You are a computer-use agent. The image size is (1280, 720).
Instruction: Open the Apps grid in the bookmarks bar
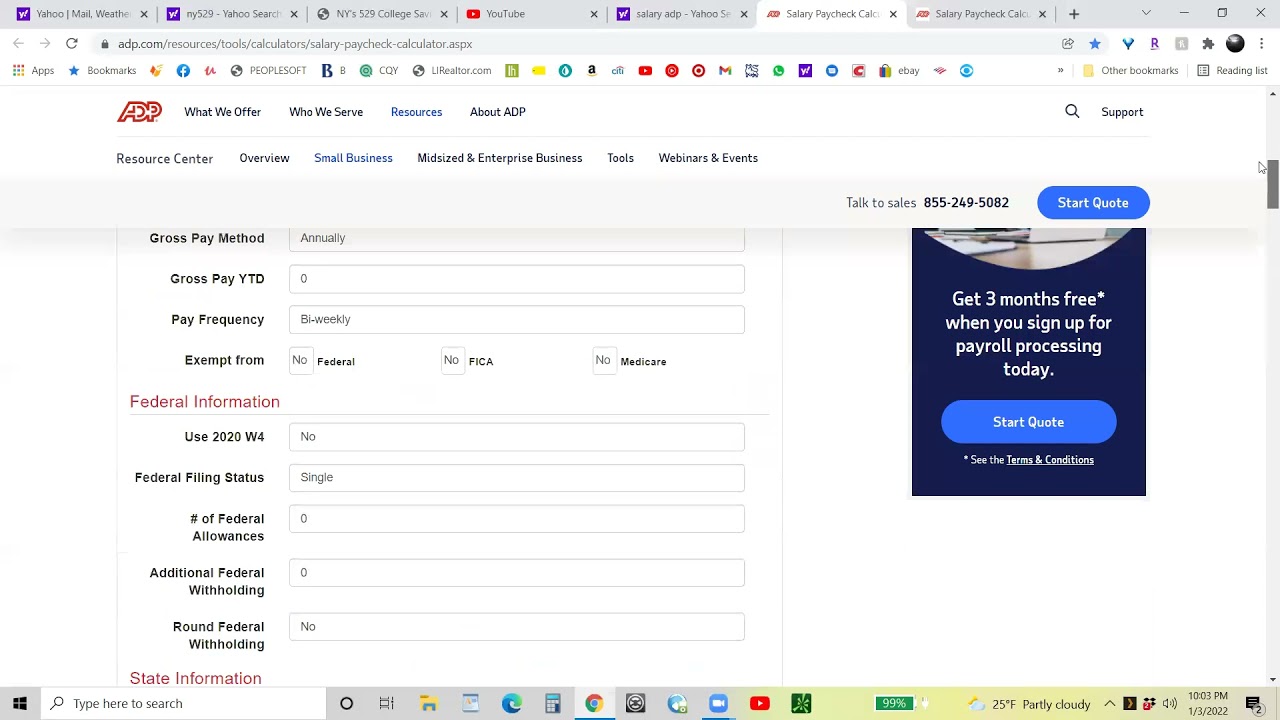point(34,71)
